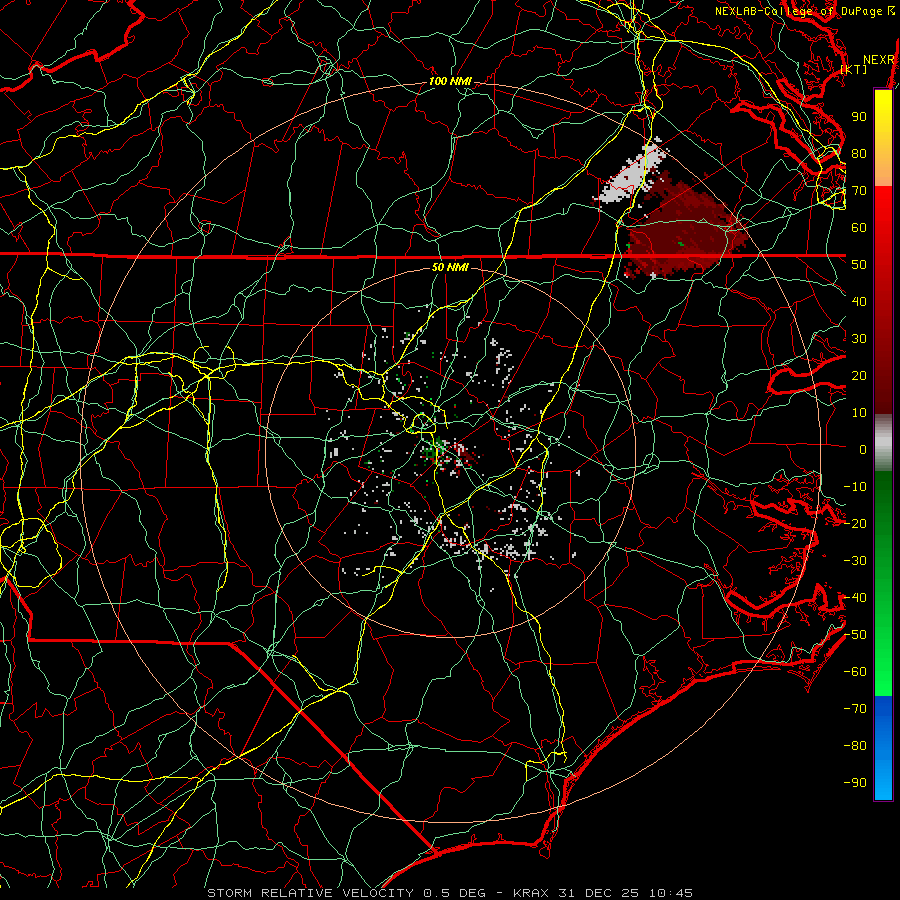Pick the gray zero-velocity segment of the color bar
The height and width of the screenshot is (900, 900).
click(x=883, y=445)
